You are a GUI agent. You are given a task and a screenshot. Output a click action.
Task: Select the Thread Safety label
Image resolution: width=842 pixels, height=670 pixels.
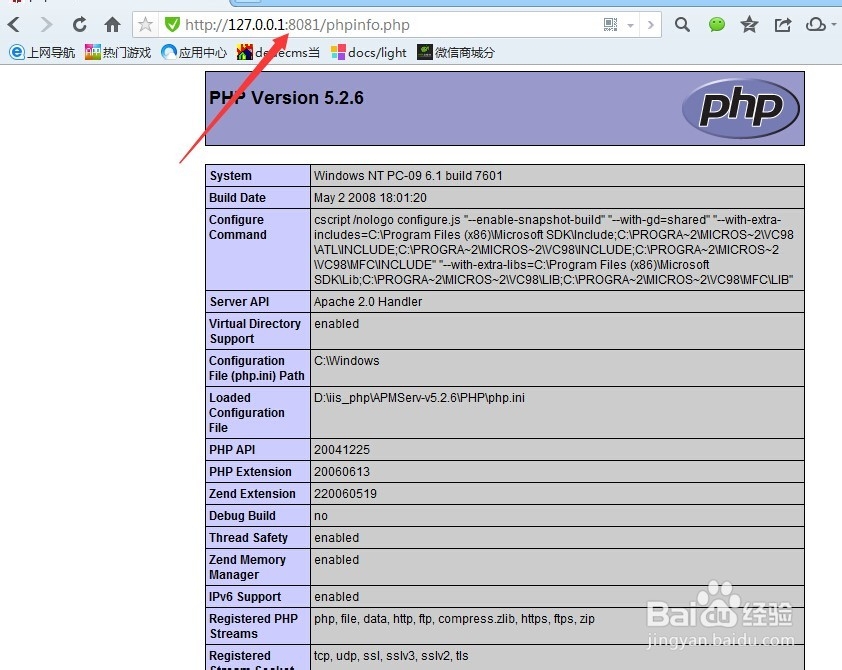248,538
